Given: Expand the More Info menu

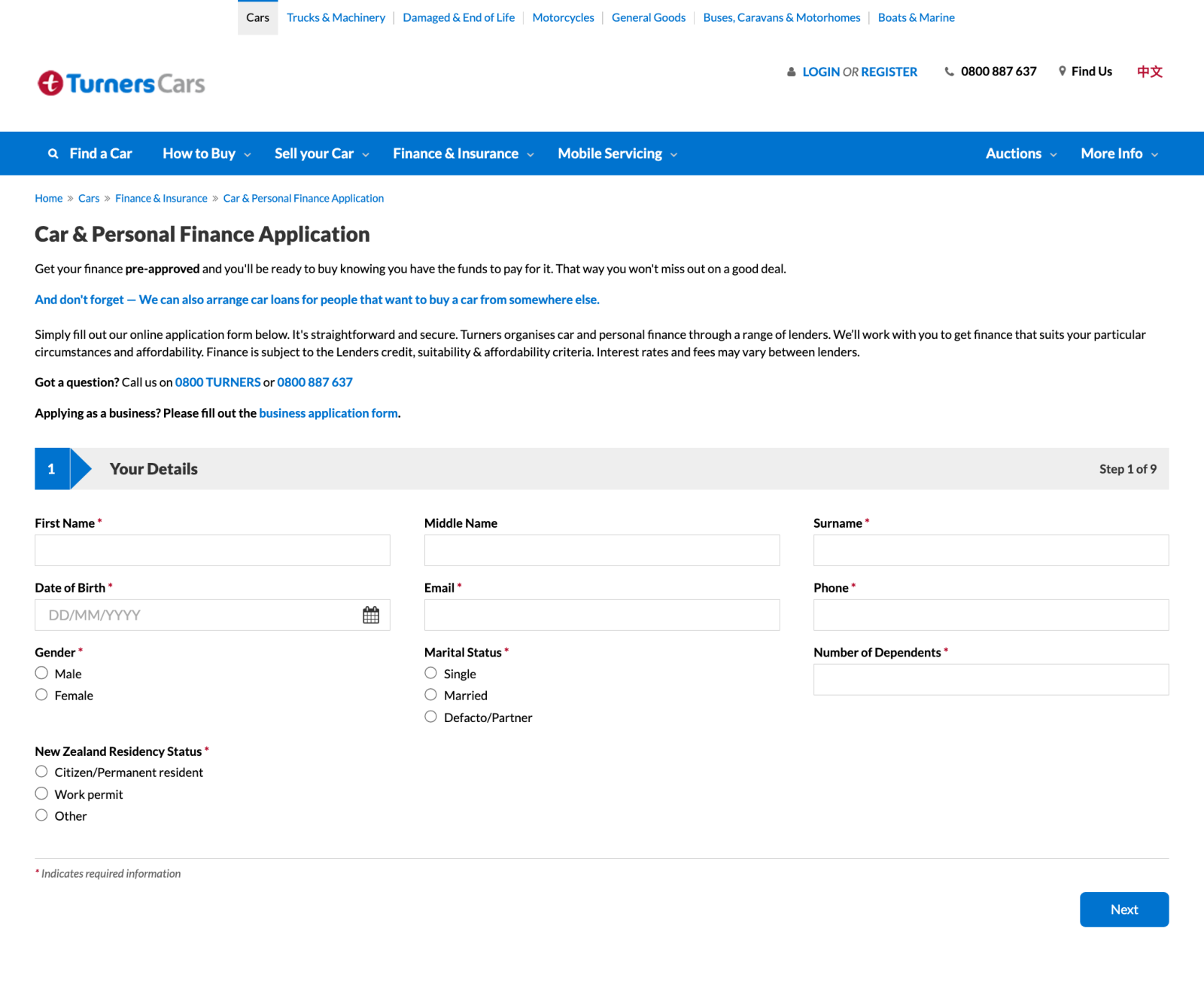Looking at the screenshot, I should pos(1120,154).
